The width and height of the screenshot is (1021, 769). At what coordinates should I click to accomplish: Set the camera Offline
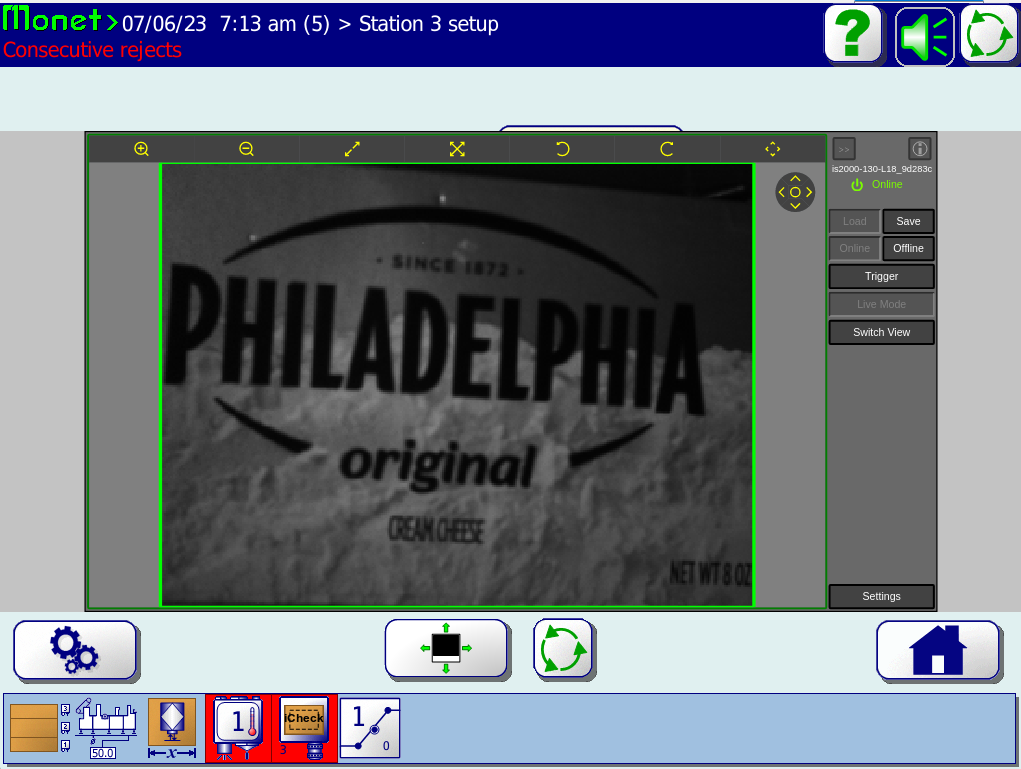[x=908, y=249]
